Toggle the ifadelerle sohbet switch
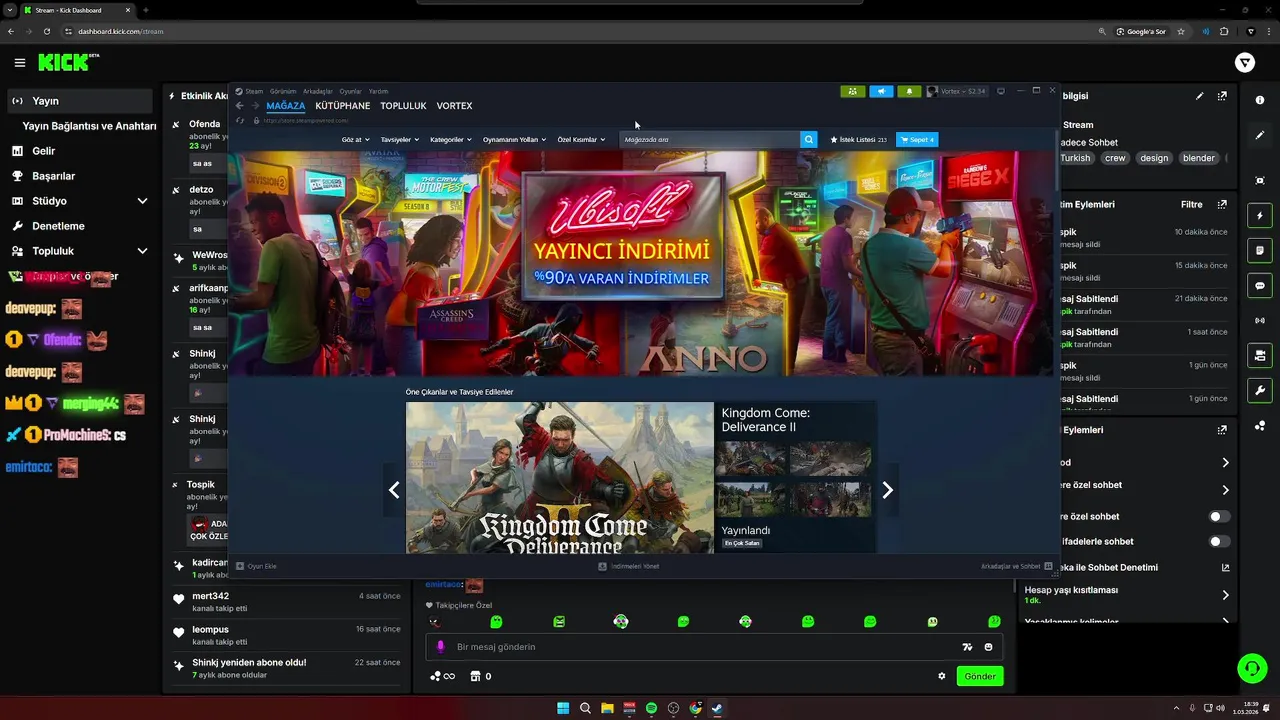1280x720 pixels. [x=1219, y=541]
